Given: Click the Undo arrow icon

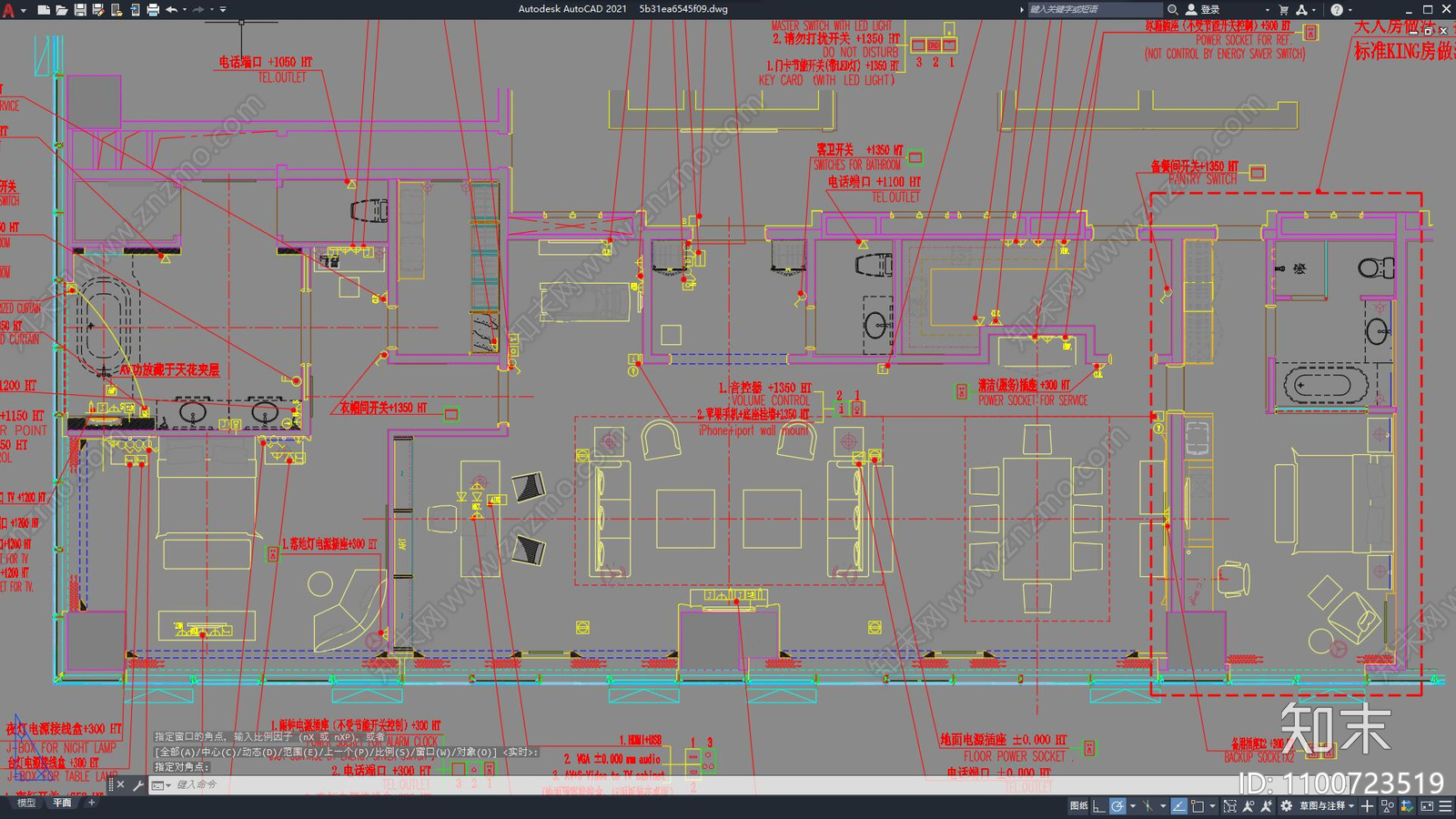Looking at the screenshot, I should coord(171,9).
